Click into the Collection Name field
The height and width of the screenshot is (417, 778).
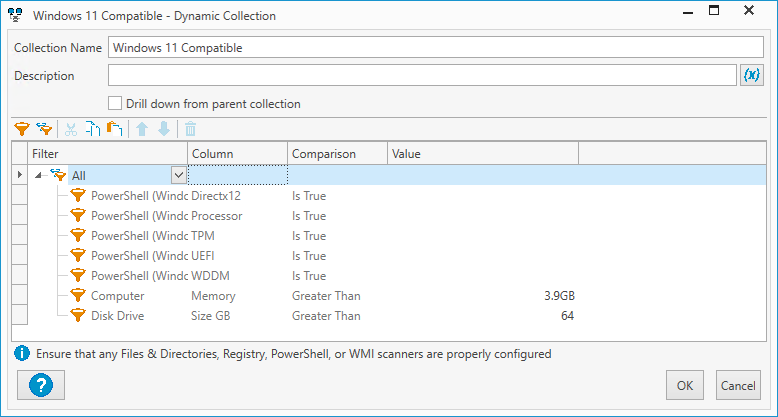[x=436, y=48]
